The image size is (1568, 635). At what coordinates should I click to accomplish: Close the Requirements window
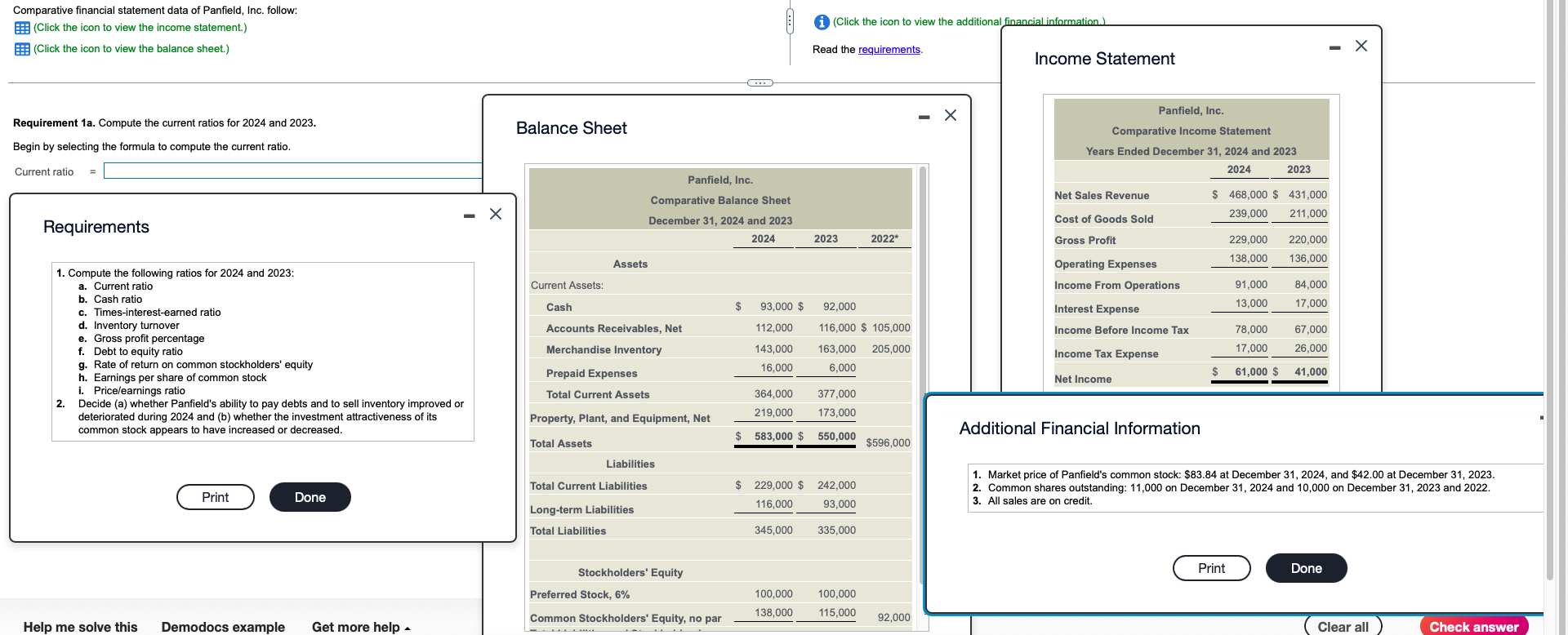click(x=496, y=214)
